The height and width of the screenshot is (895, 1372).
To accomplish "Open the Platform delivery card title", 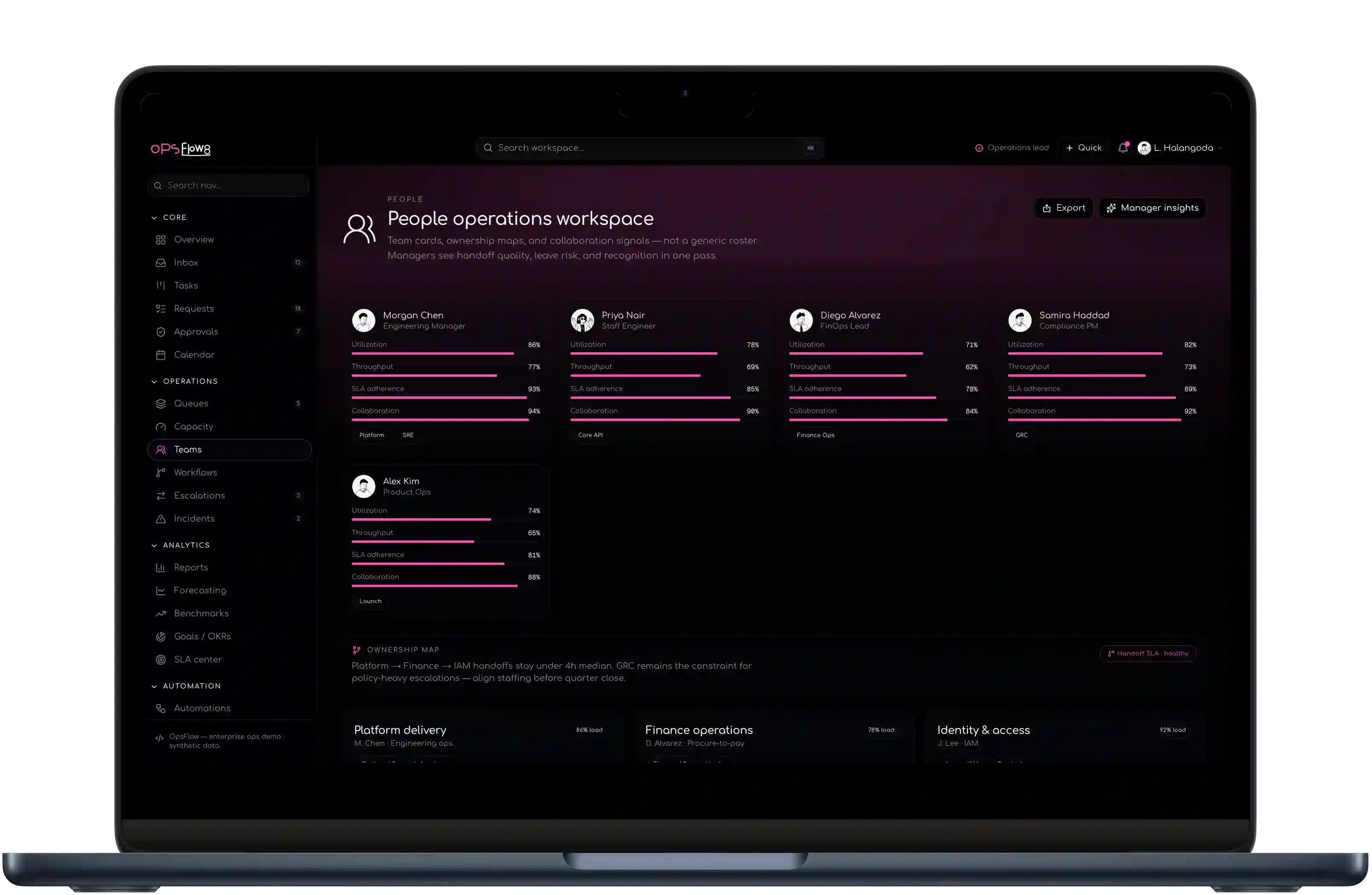I will tap(400, 730).
